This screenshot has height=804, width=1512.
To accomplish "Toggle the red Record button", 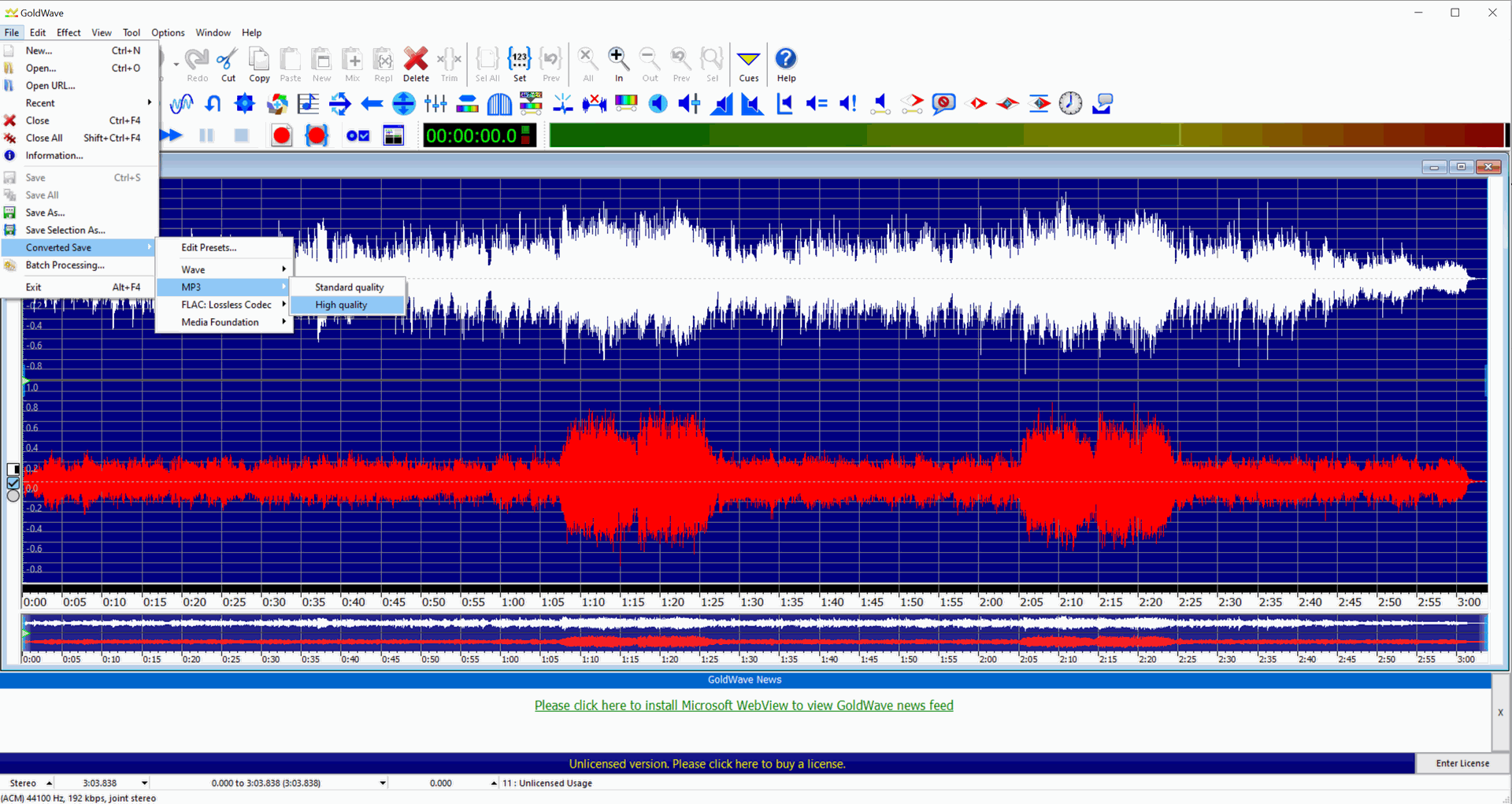I will (281, 135).
